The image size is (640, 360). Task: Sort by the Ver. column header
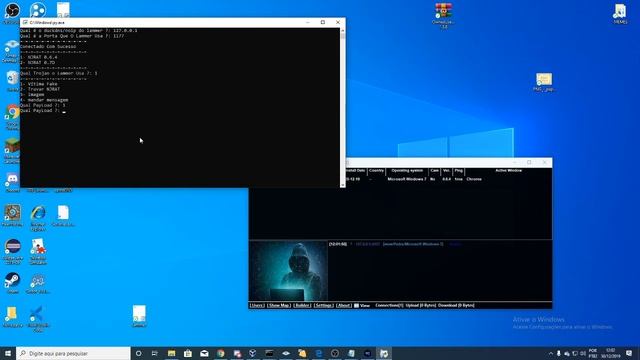tap(447, 171)
